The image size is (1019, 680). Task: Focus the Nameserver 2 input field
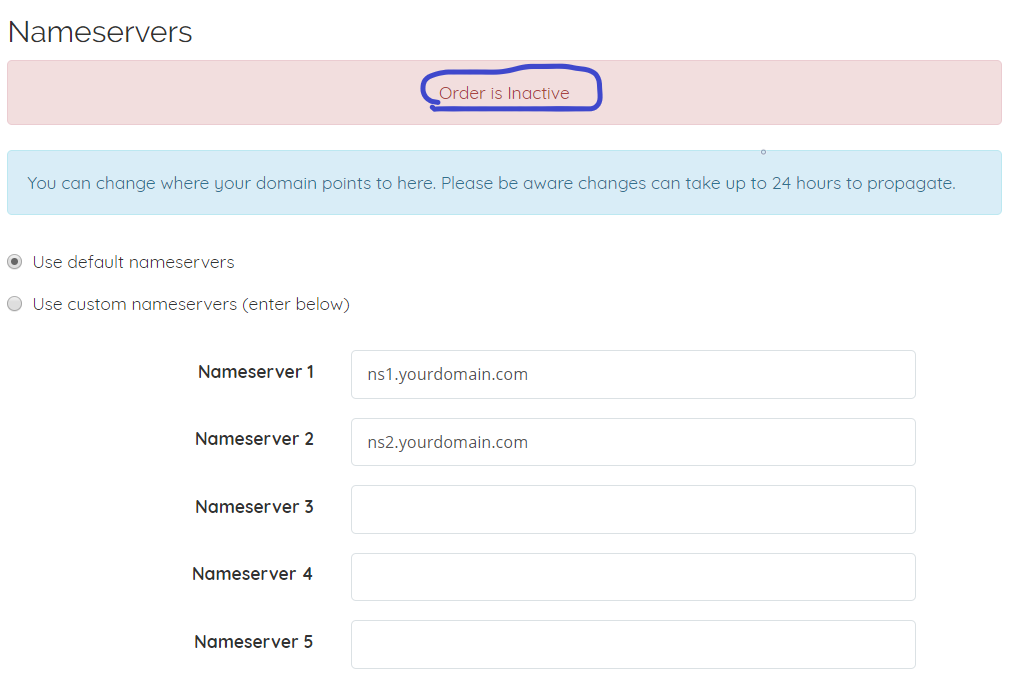tap(633, 442)
